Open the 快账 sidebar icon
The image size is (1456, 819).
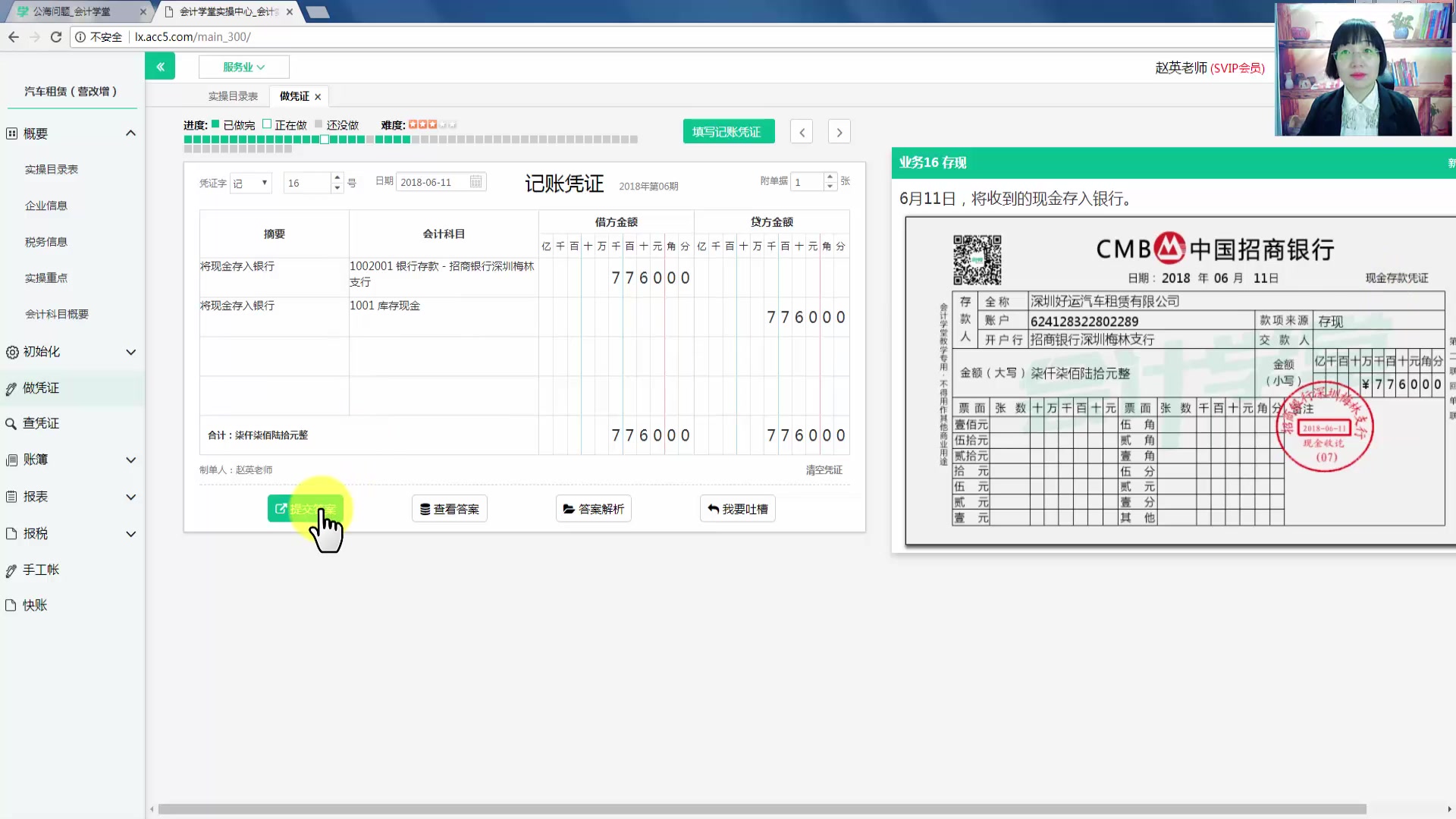click(x=11, y=605)
